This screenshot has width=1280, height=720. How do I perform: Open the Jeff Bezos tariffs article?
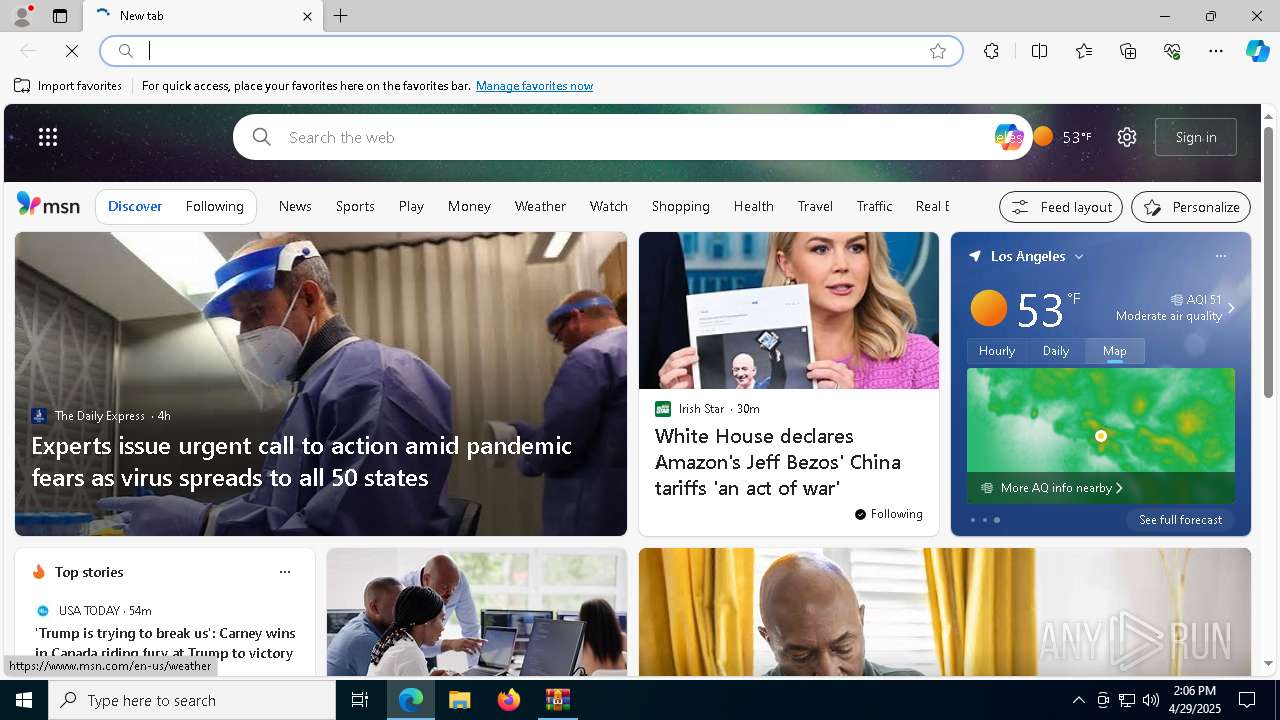(778, 462)
